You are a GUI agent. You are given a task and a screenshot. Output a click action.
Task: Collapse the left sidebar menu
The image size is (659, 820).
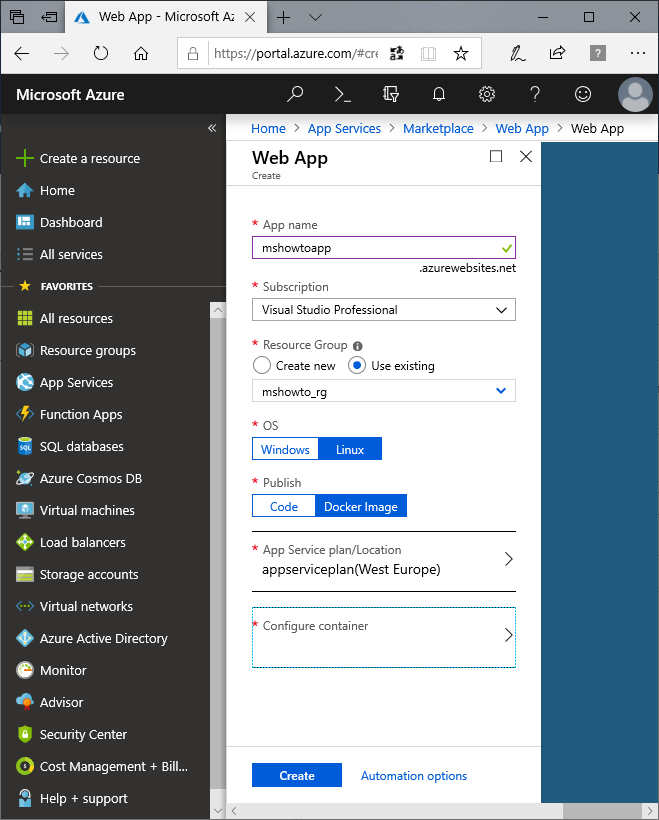pos(211,128)
